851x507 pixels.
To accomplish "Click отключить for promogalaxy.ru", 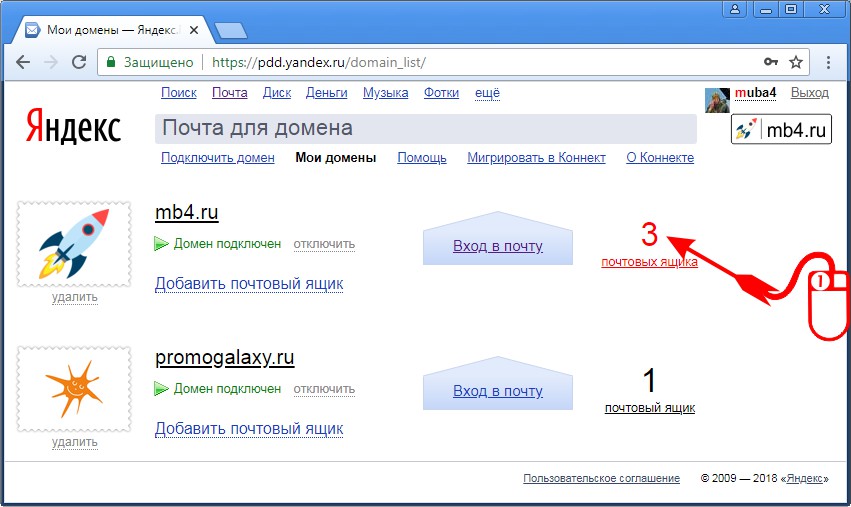I will point(324,389).
